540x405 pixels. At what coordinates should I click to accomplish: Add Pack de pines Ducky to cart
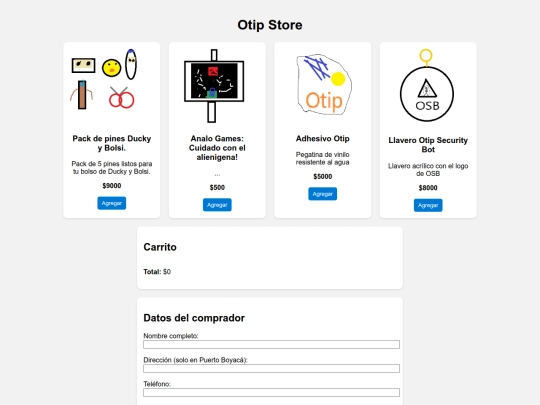(x=112, y=203)
